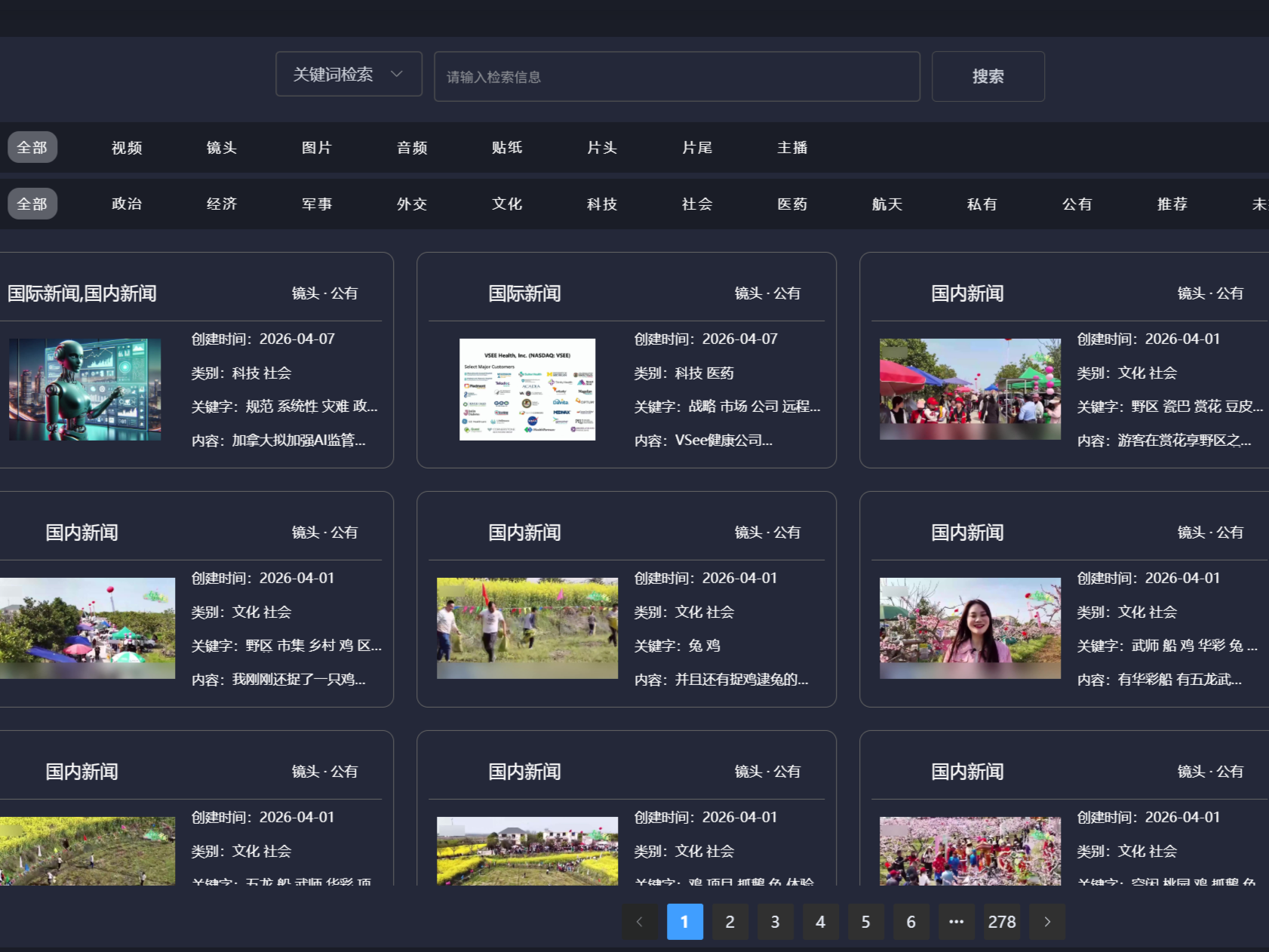This screenshot has height=952, width=1269.
Task: Select the 视频 media type tab
Action: 127,148
